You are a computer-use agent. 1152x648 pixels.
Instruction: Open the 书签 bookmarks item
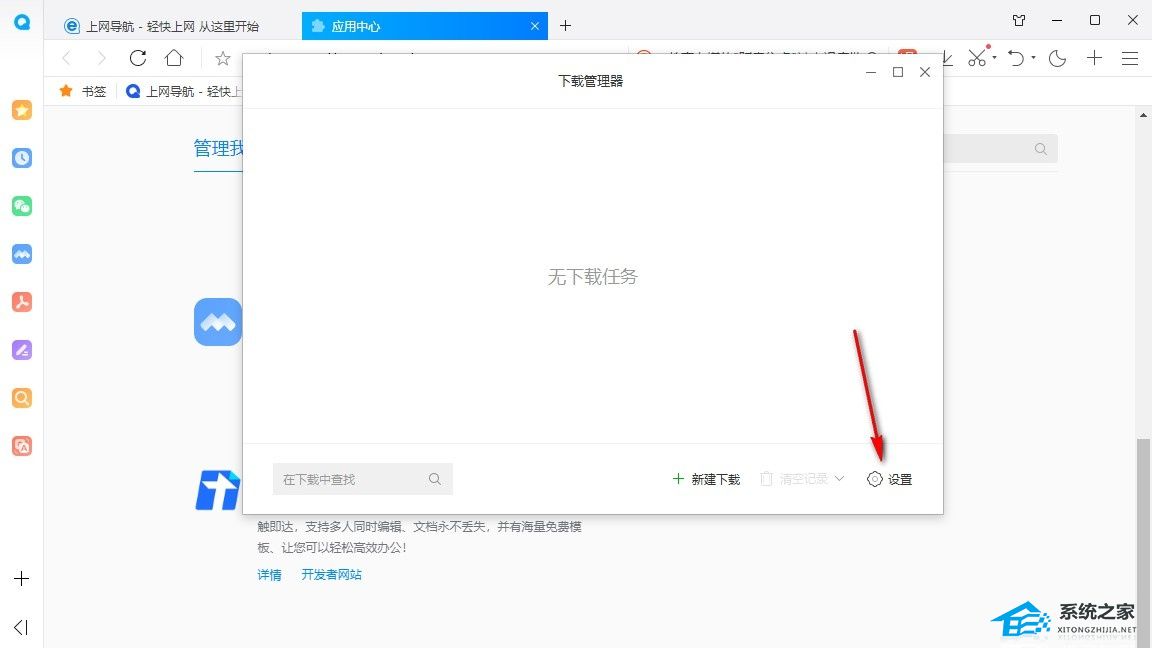pyautogui.click(x=83, y=91)
